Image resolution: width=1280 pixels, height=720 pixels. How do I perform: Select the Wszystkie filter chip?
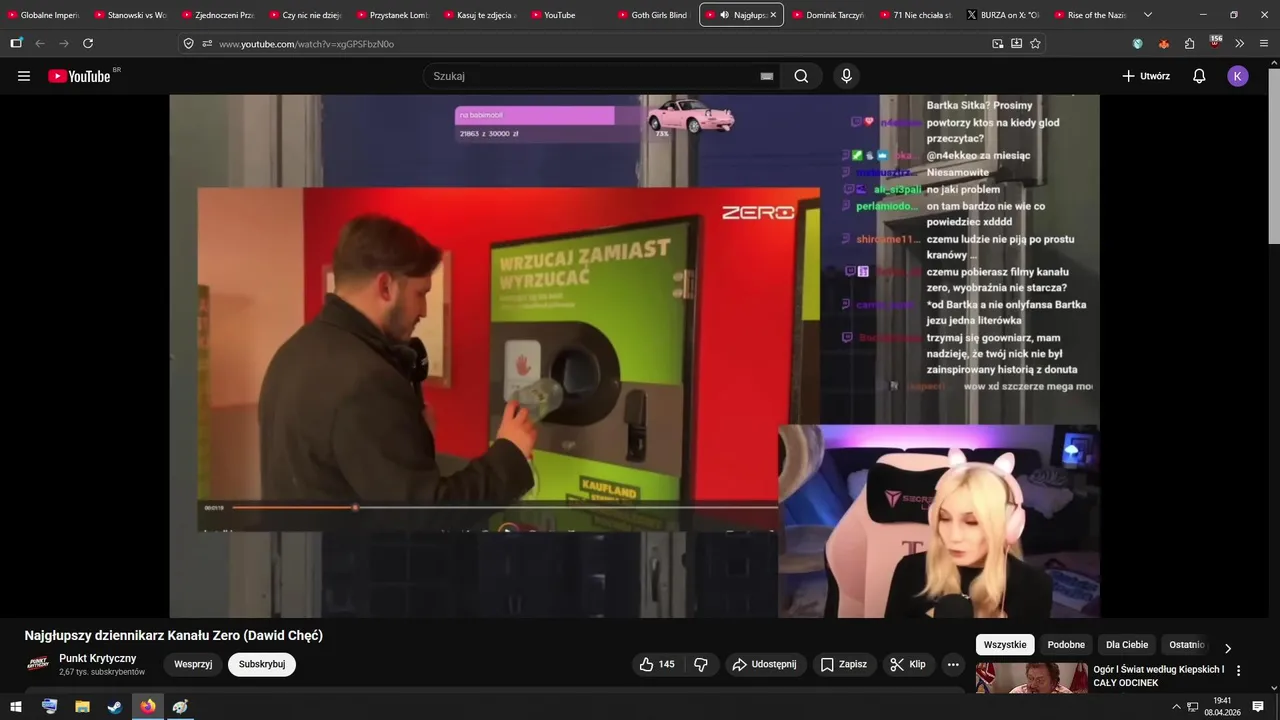click(x=1005, y=645)
